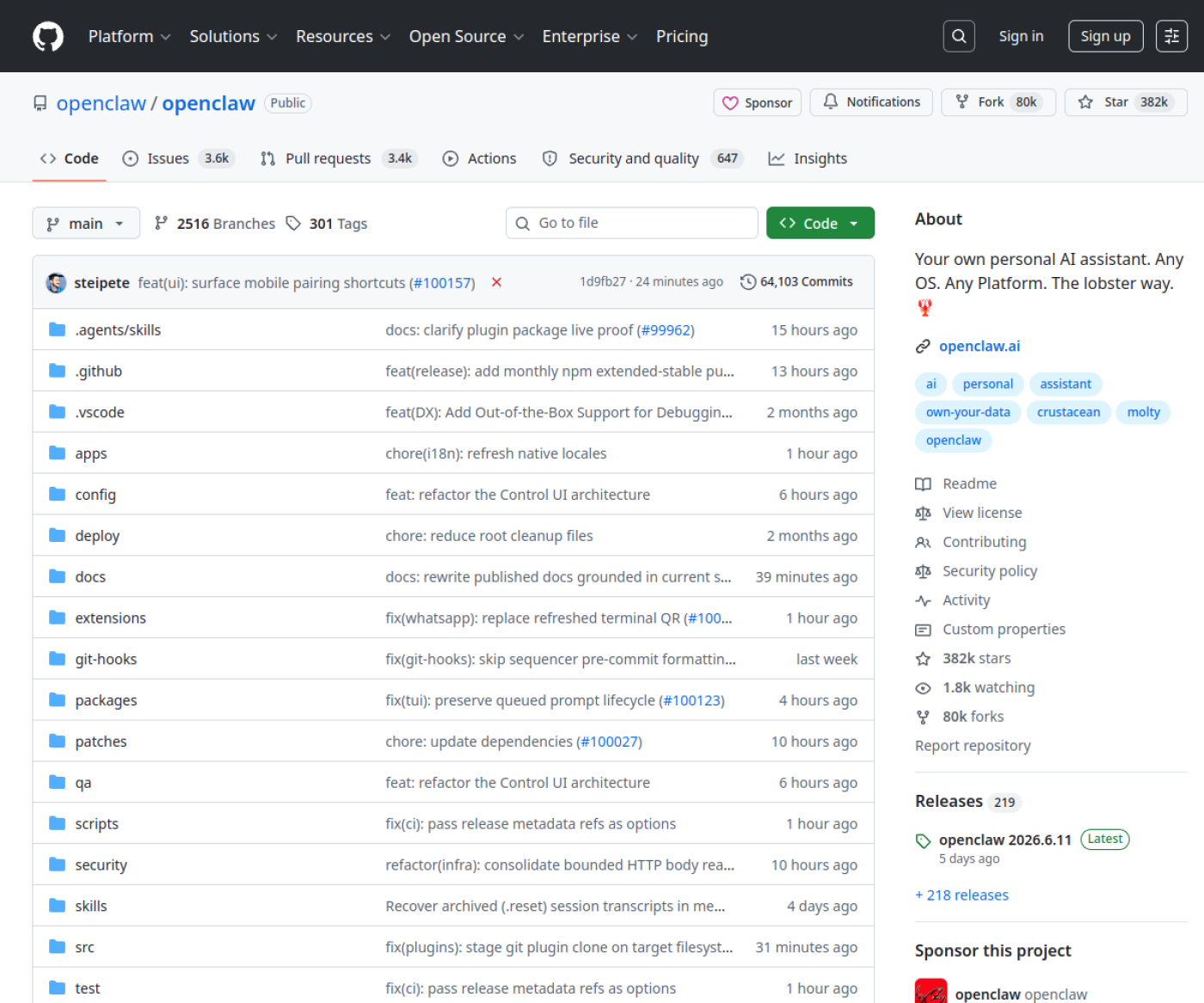
Task: Click the book icon next to Readme
Action: (x=923, y=484)
